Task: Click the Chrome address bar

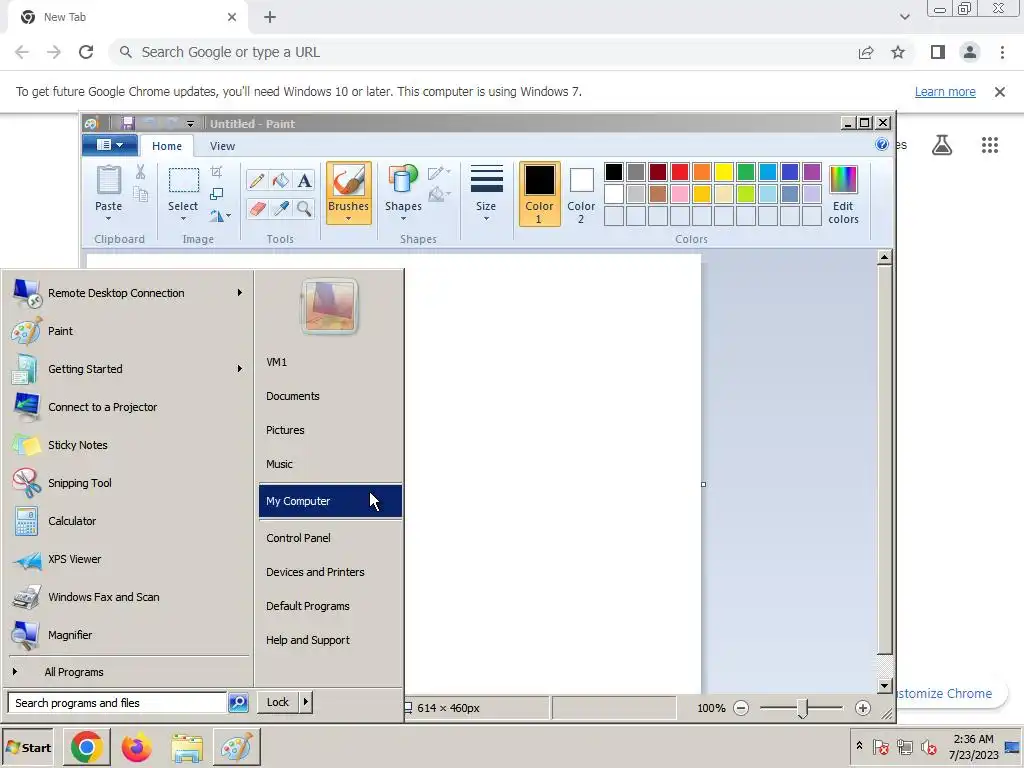Action: pyautogui.click(x=483, y=52)
